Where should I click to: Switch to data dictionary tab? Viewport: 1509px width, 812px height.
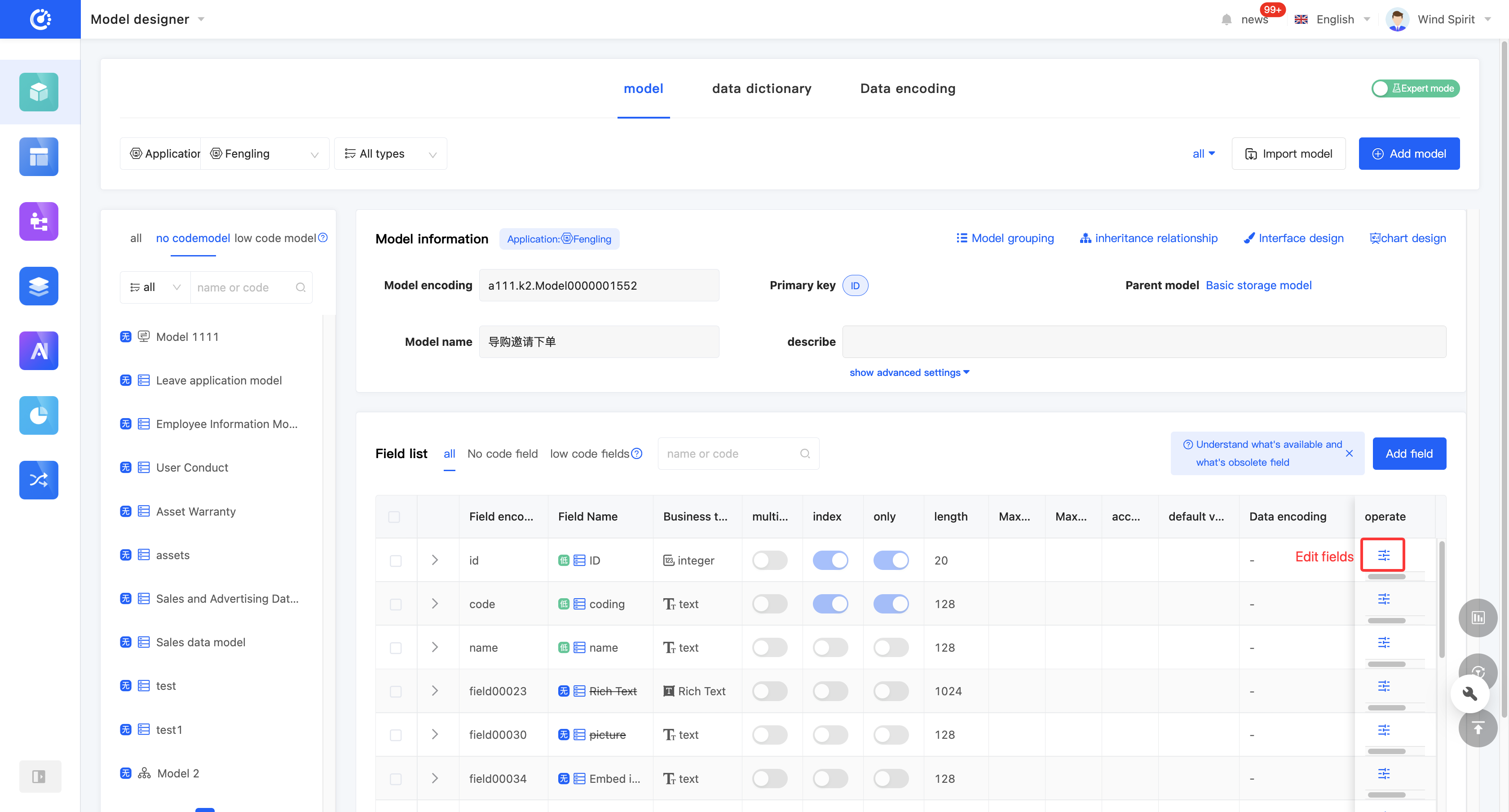761,88
